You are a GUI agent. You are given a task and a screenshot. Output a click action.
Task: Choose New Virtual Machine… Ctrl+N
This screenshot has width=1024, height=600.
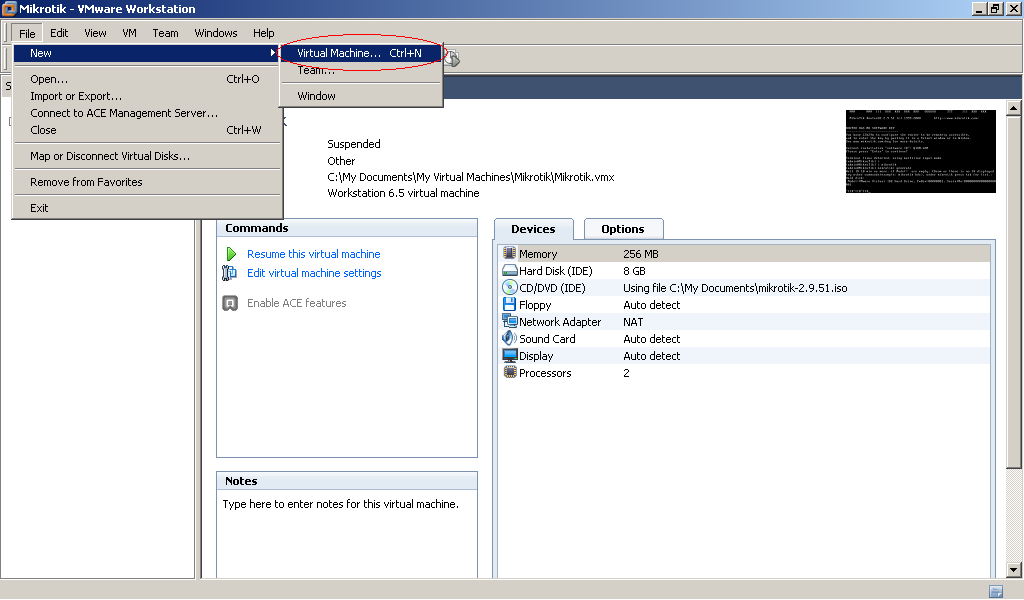tap(361, 53)
